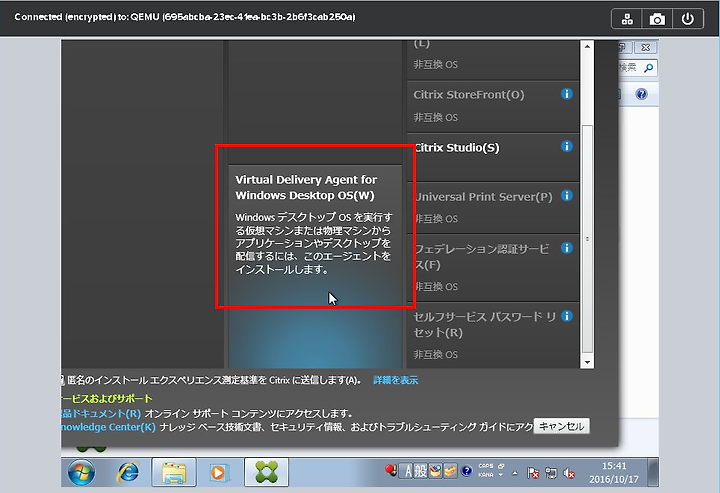Screen dimensions: 720x493
Task: Show info for Citrix Studio(S)
Action: coord(567,146)
